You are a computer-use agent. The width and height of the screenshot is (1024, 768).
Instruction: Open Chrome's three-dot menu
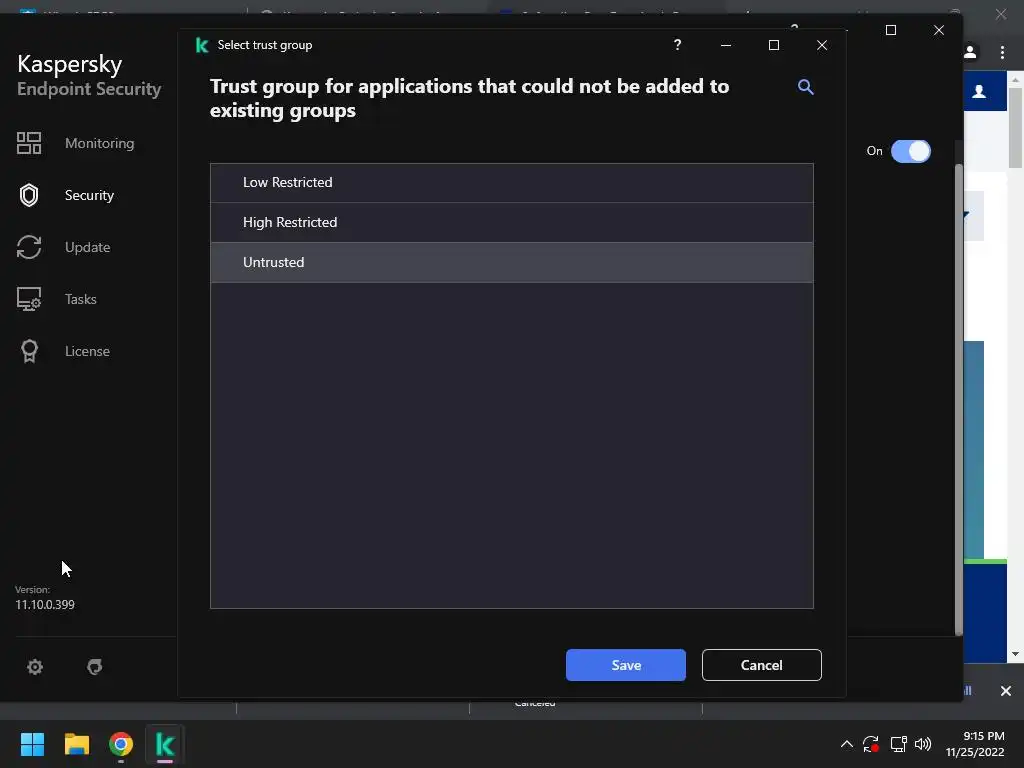tap(1002, 52)
